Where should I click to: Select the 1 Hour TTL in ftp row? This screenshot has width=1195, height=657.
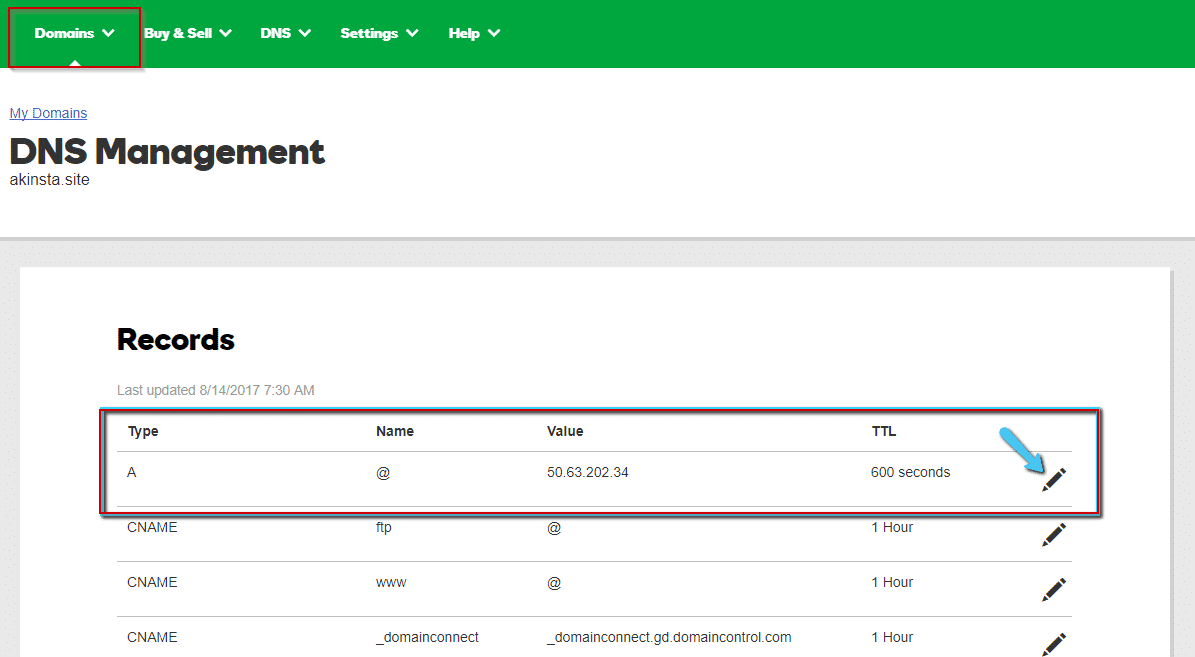(x=892, y=527)
